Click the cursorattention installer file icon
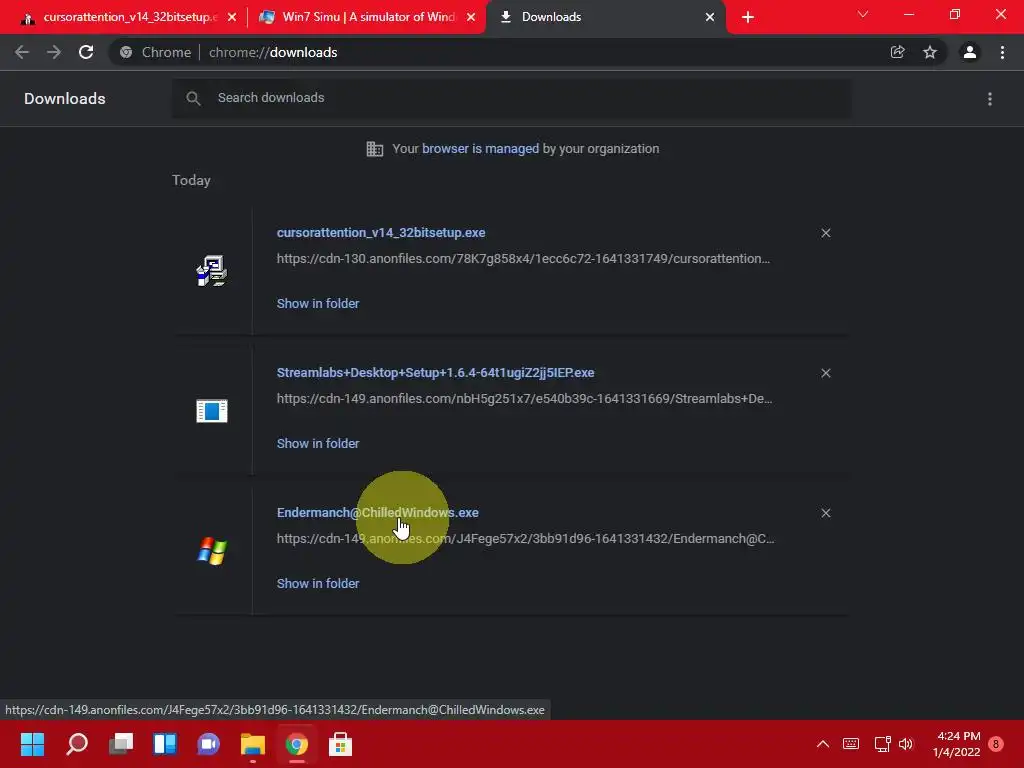This screenshot has width=1024, height=768. (x=212, y=271)
